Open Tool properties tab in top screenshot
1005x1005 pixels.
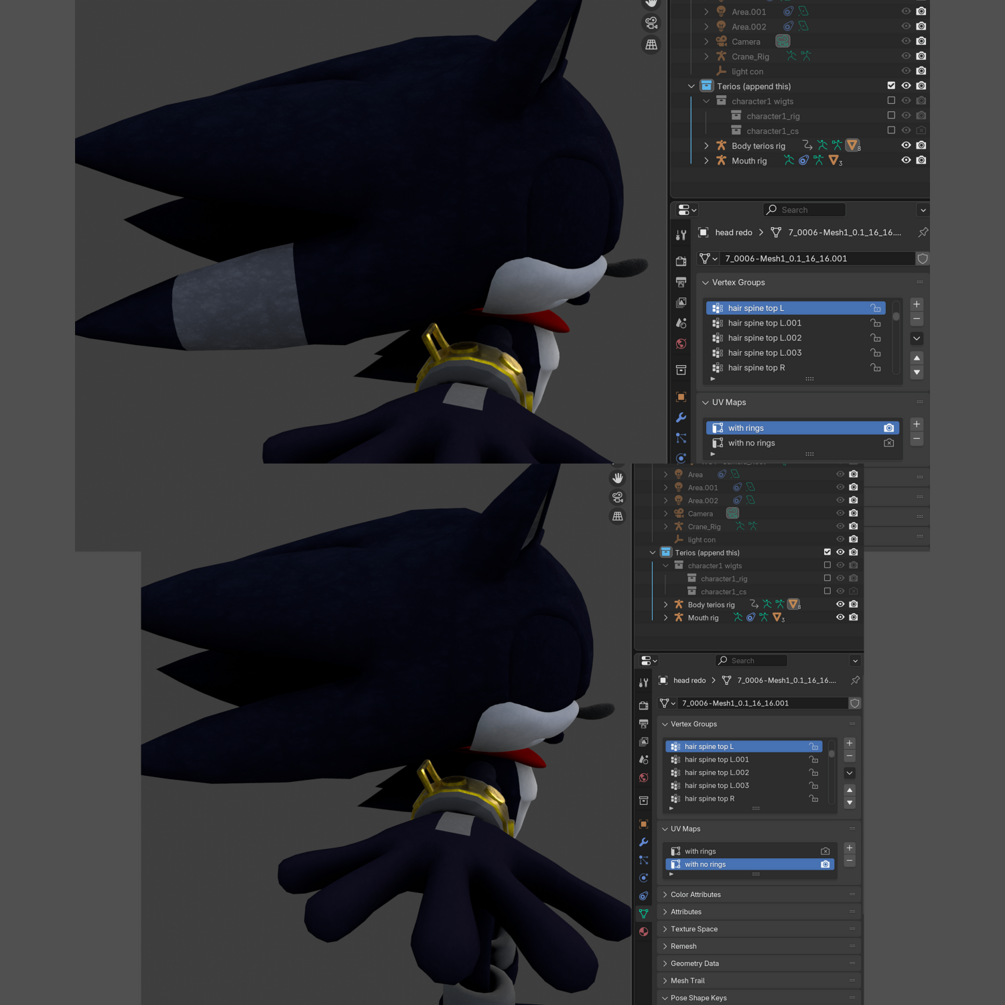coord(681,235)
